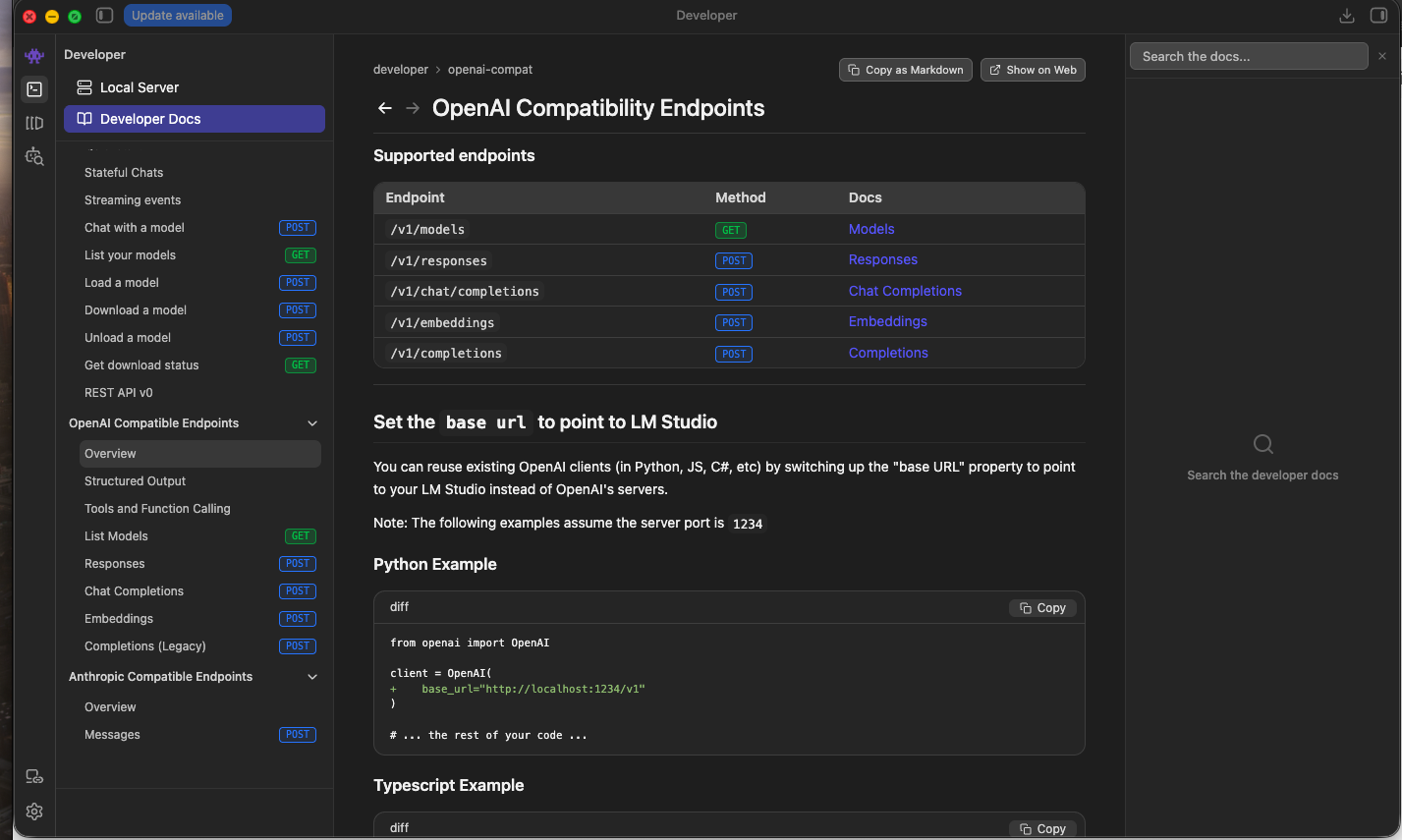Open the Chat Completions docs link
This screenshot has height=840, width=1402.
pos(905,291)
